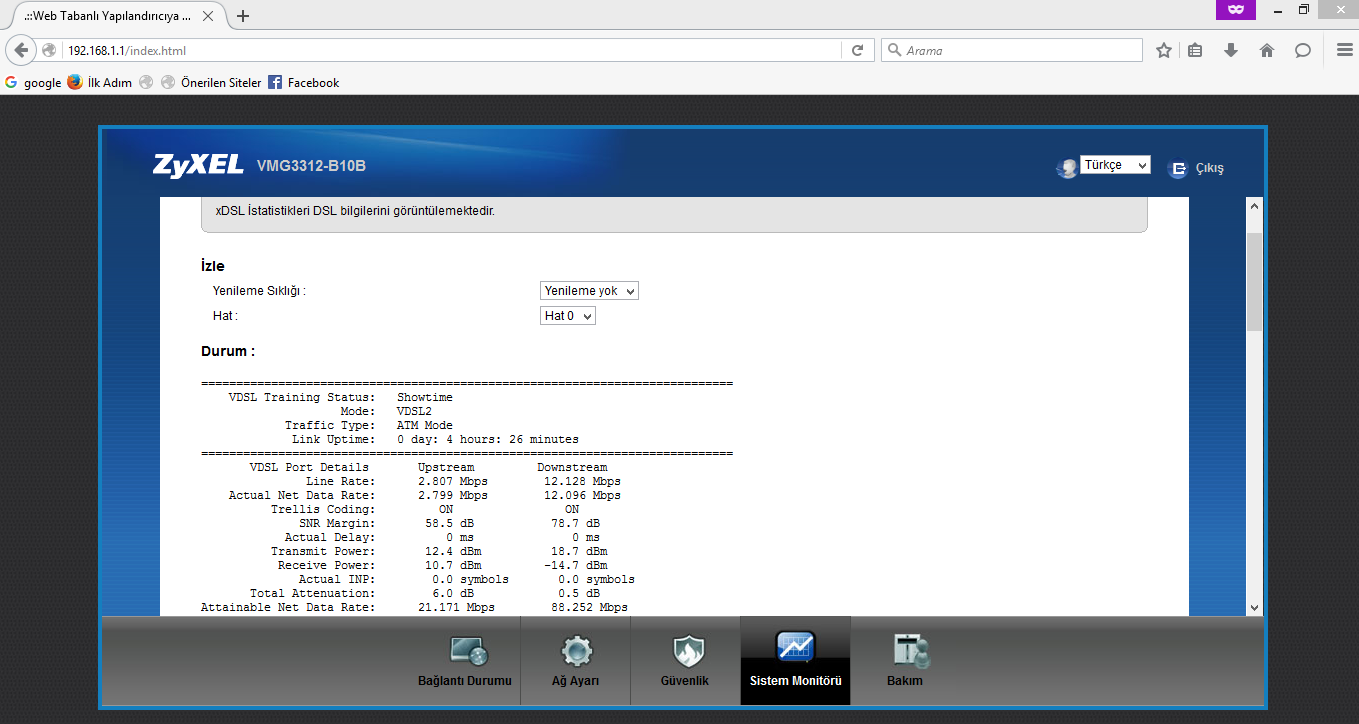The image size is (1359, 724).
Task: Open the Firefox hamburger menu
Action: (x=1344, y=50)
